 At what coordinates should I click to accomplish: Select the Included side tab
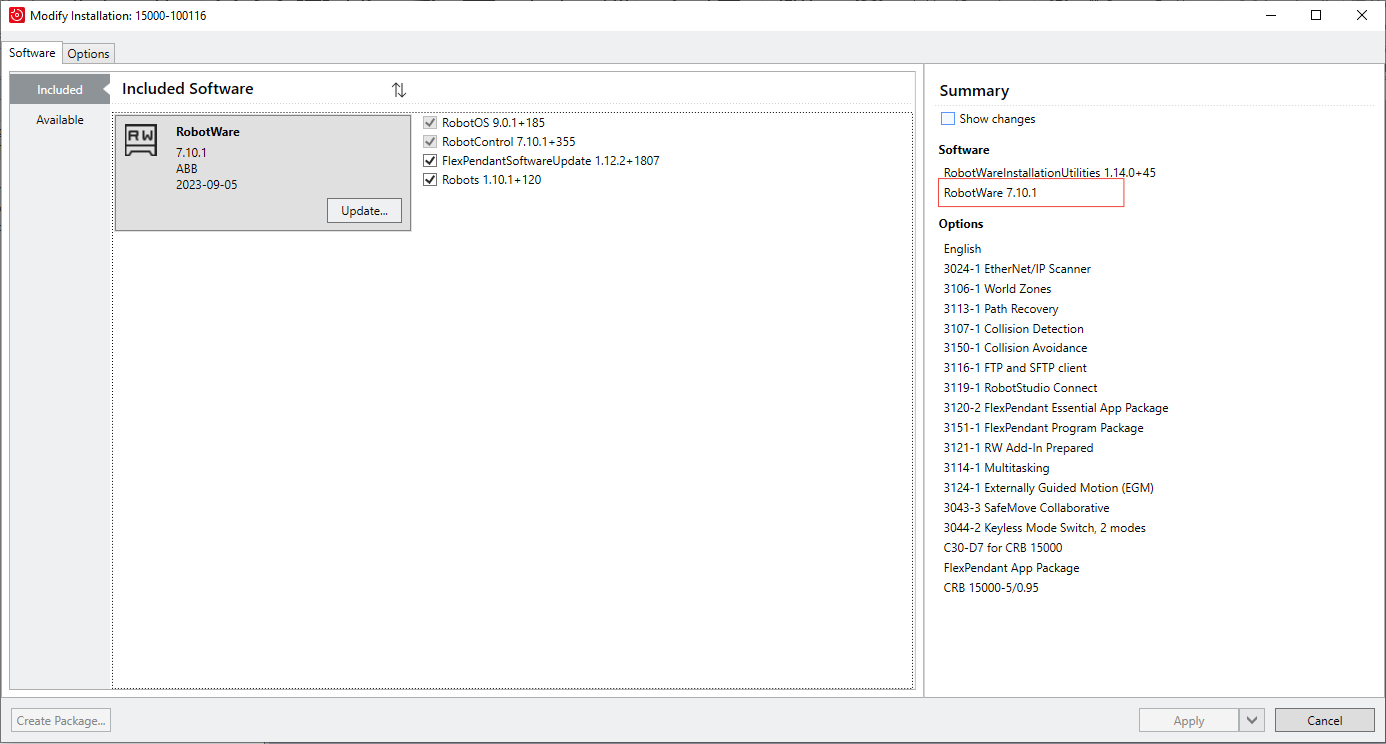(60, 90)
